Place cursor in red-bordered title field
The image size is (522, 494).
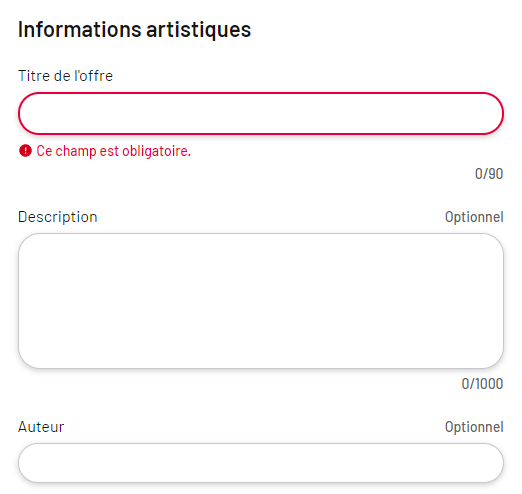(261, 114)
